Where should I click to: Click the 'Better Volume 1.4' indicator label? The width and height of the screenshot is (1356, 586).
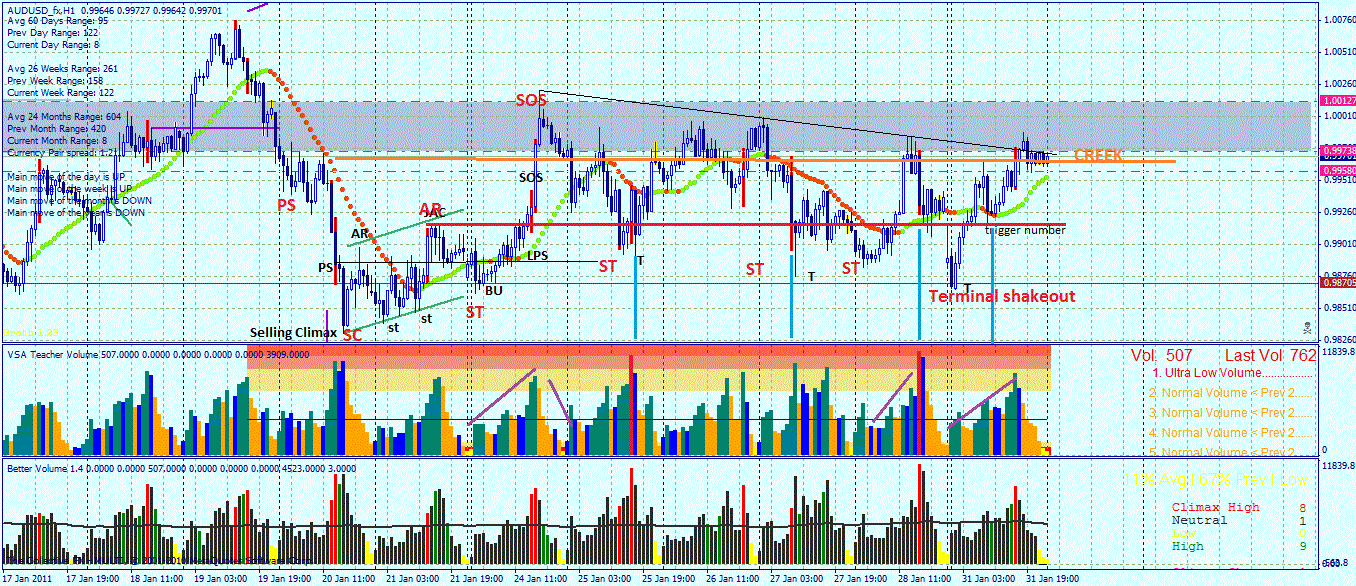45,468
